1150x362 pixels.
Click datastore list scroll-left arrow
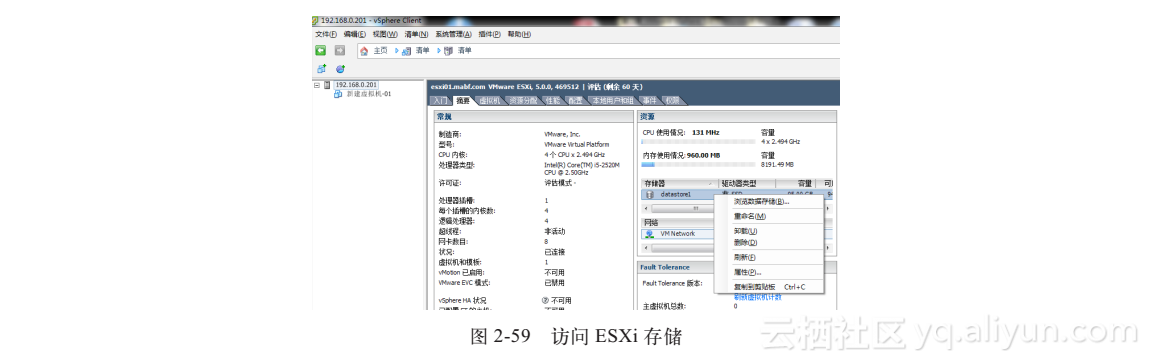[x=646, y=209]
